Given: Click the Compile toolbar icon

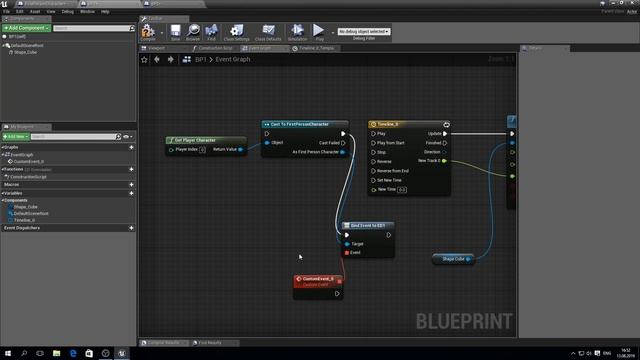Looking at the screenshot, I should point(148,32).
